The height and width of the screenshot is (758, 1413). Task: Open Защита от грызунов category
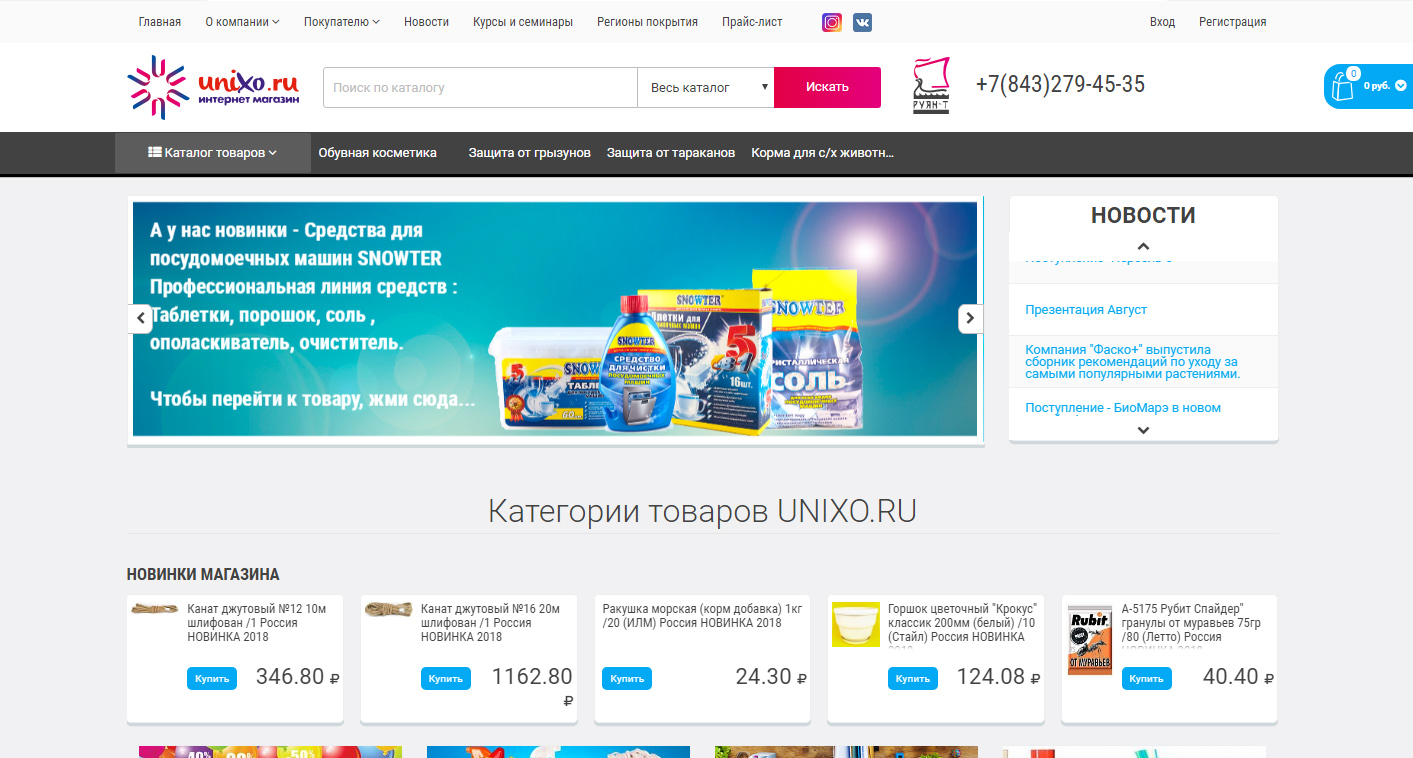[x=530, y=153]
